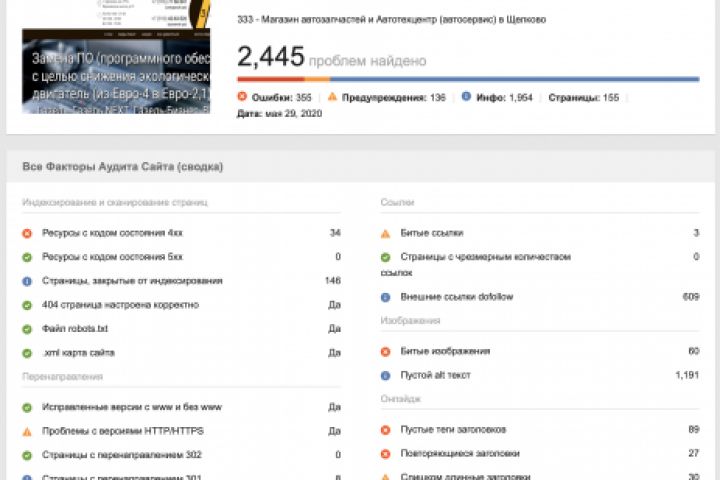Click the audit date text мая 29, 2020
Screen dimensions: 720x480
pos(293,113)
